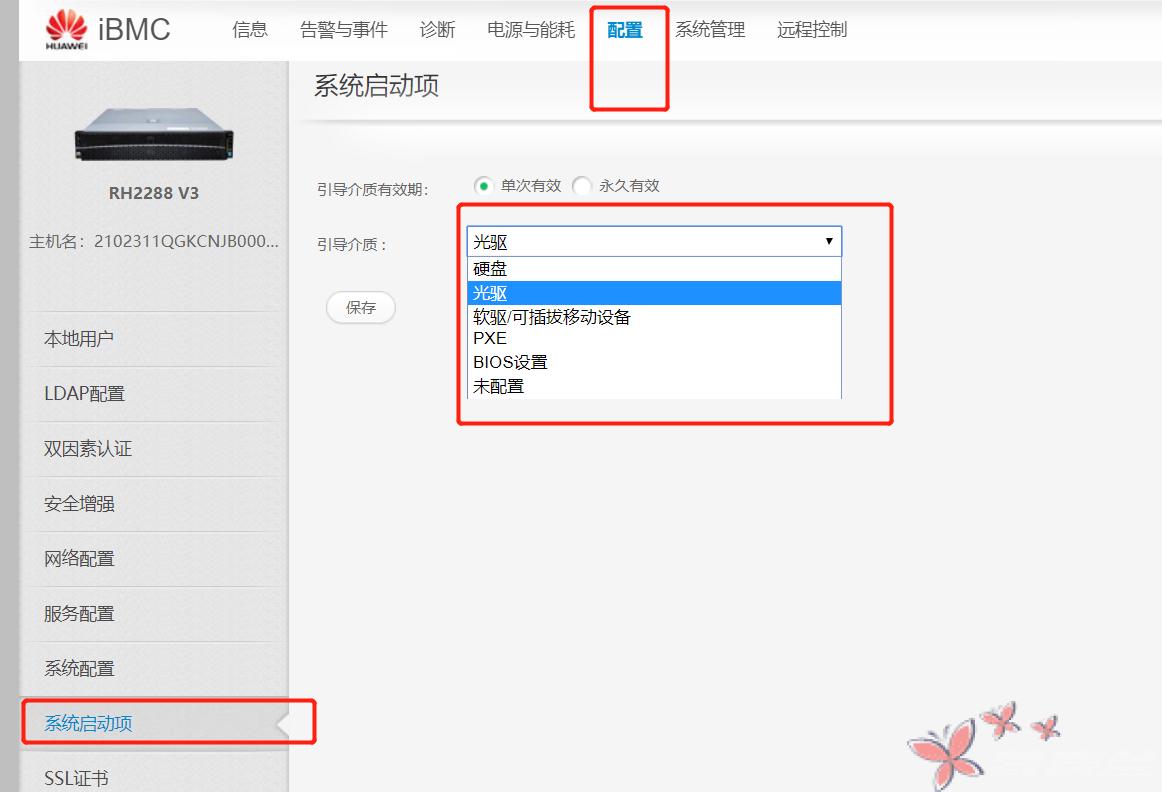
Task: Open the 告警与事件 tab
Action: 342,30
